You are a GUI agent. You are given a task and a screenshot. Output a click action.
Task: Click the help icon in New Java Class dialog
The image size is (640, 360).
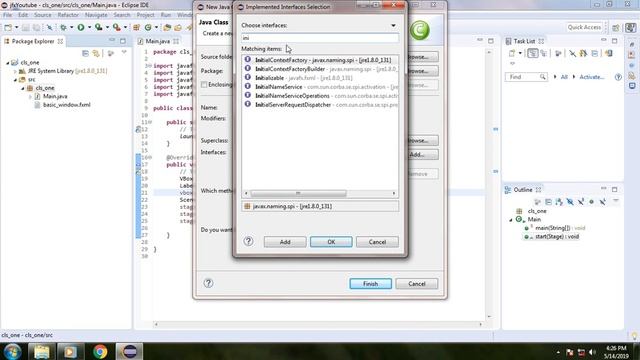[208, 283]
